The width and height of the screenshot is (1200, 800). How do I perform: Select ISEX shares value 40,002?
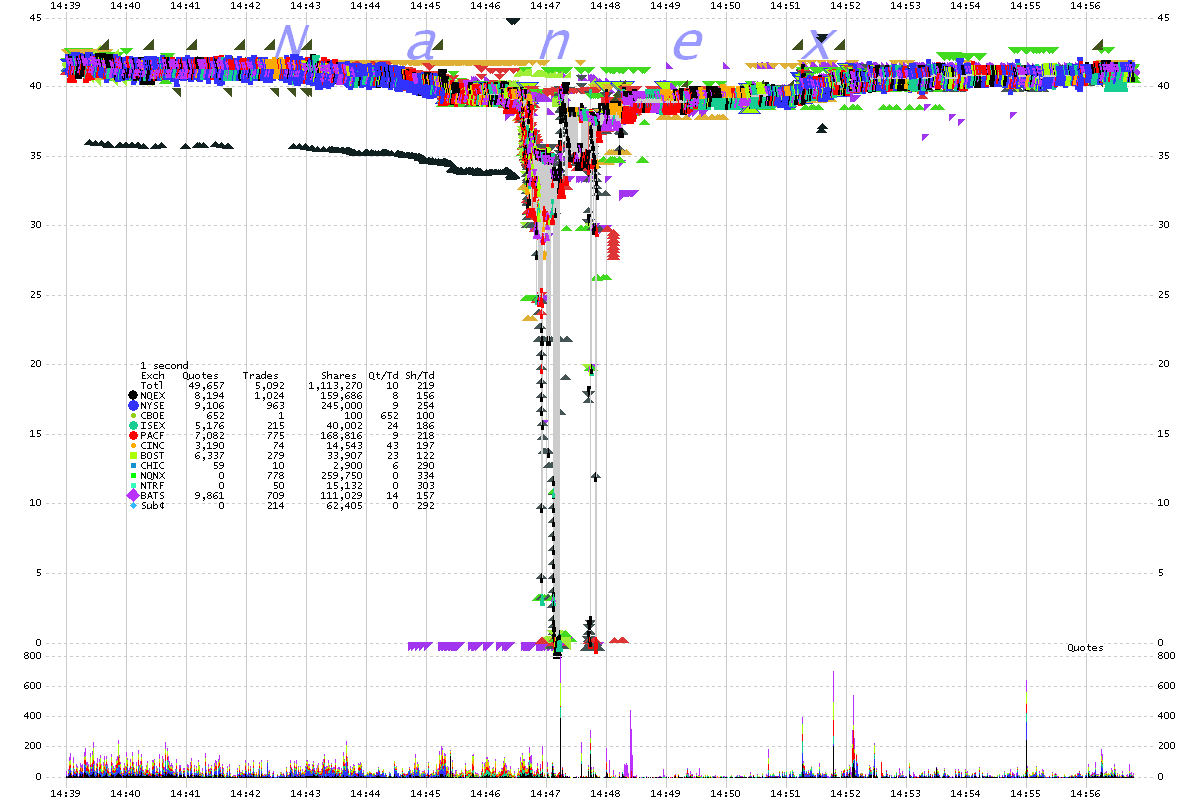pos(345,426)
